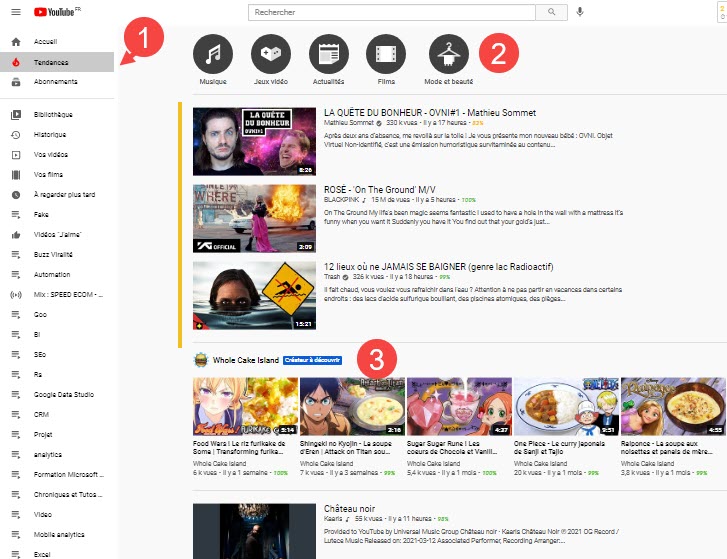This screenshot has height=559, width=727.
Task: Play the 12 lieux JAMAIS SE BAIGNER thumbnail
Action: (254, 295)
